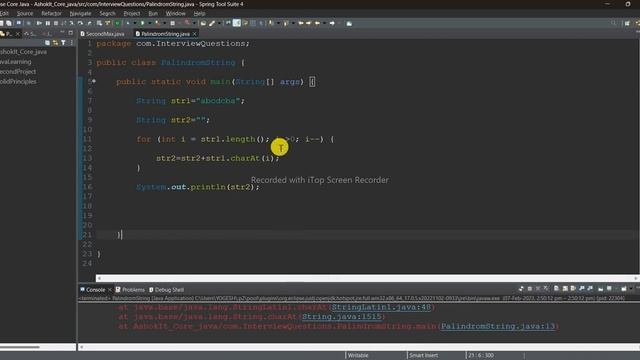Click the editor horizontal scrollbar

[x=367, y=278]
